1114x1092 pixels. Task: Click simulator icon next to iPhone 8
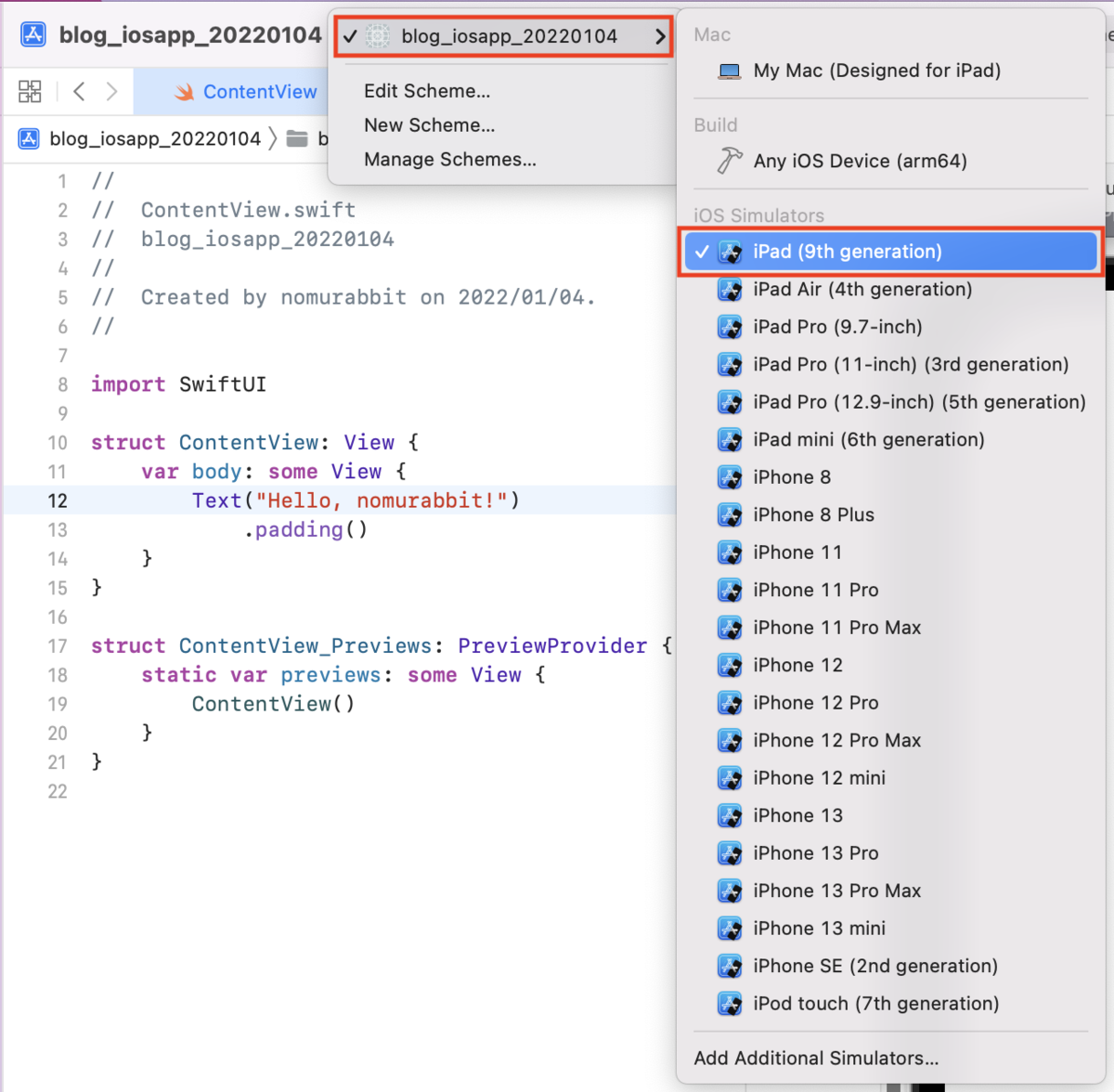pos(731,477)
